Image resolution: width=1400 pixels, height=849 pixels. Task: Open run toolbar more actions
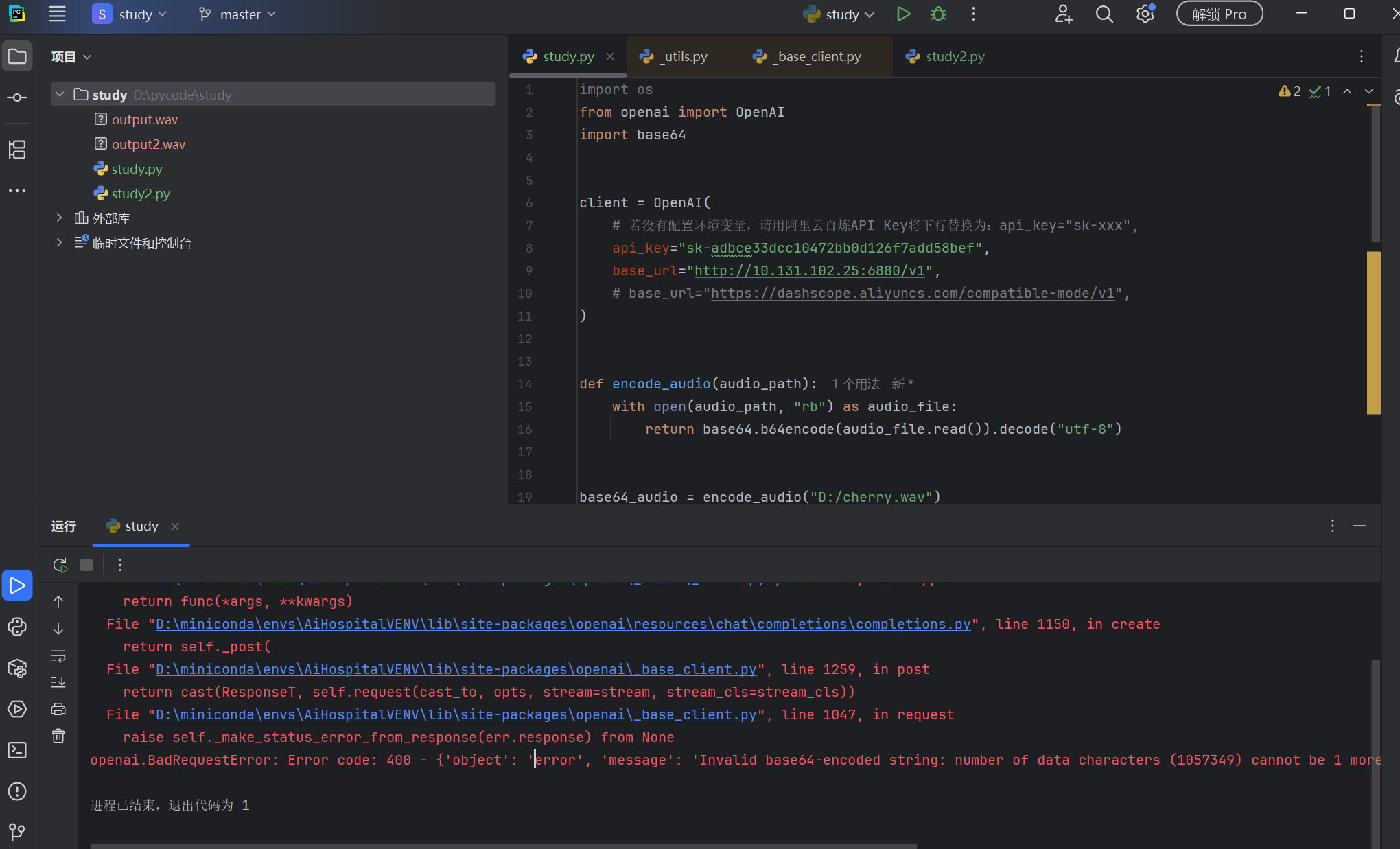[x=120, y=565]
